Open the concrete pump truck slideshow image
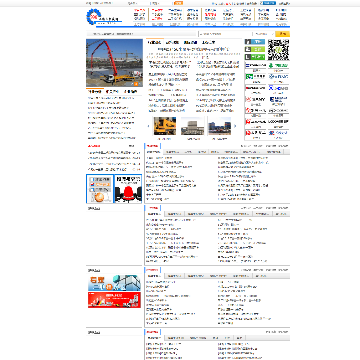This screenshot has width=360, height=360. pos(114,63)
